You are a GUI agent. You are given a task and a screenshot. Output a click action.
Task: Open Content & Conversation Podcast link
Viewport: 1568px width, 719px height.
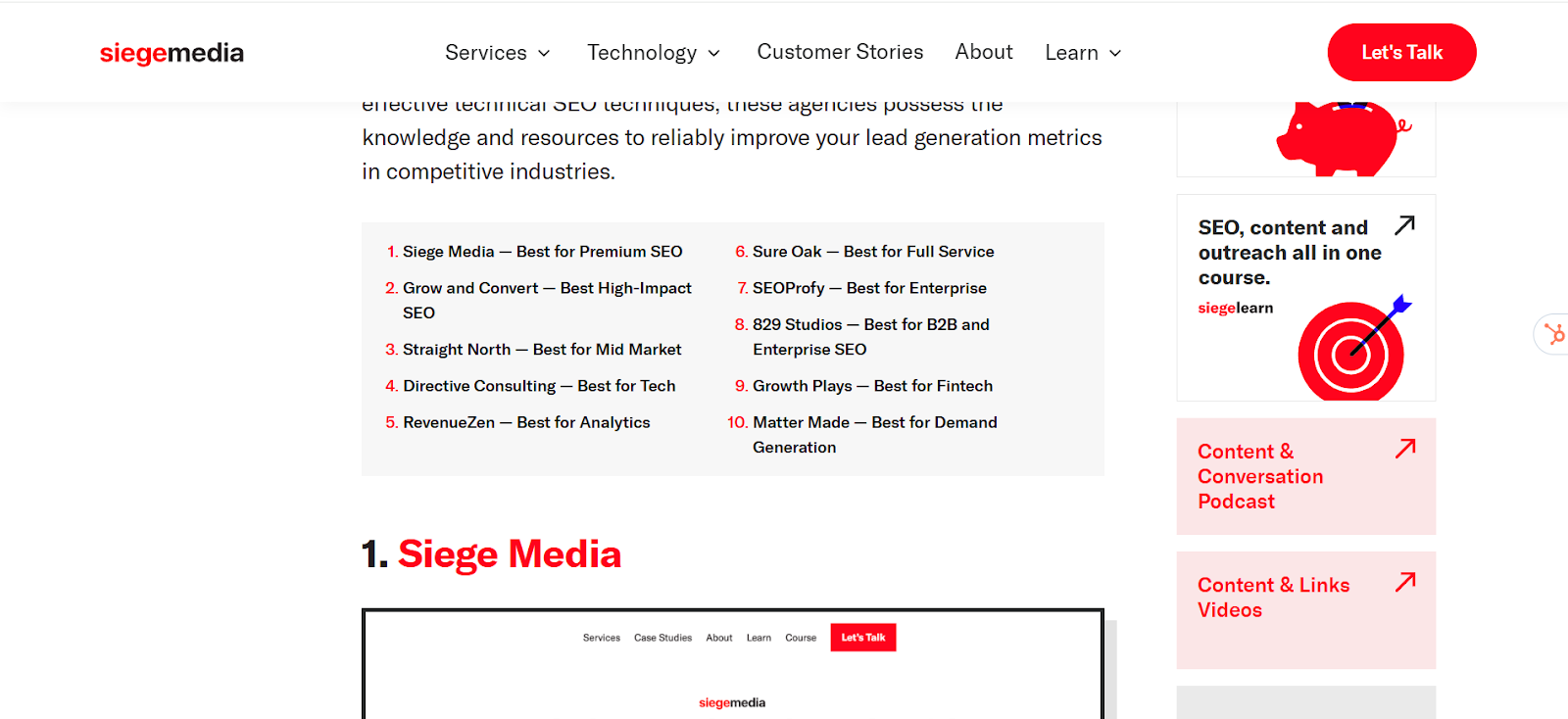pos(1260,476)
